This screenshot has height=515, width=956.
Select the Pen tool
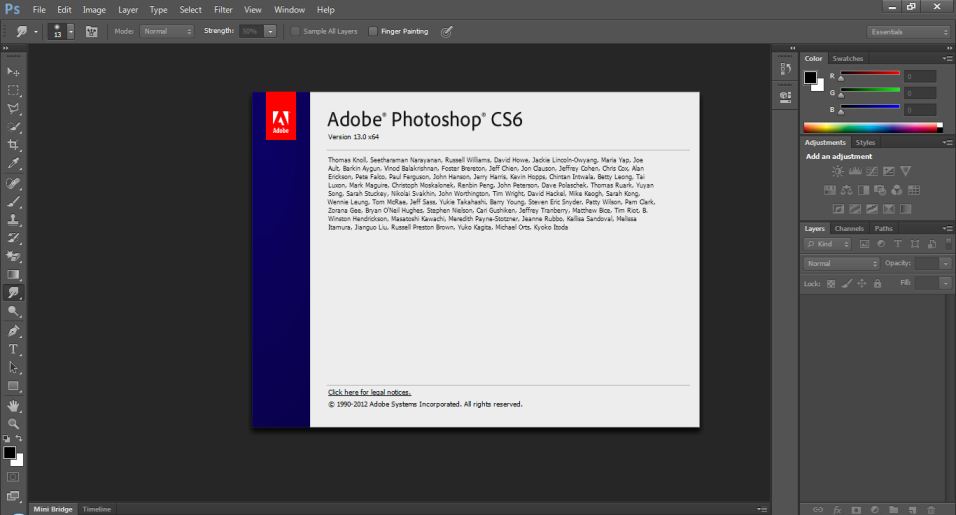13,331
